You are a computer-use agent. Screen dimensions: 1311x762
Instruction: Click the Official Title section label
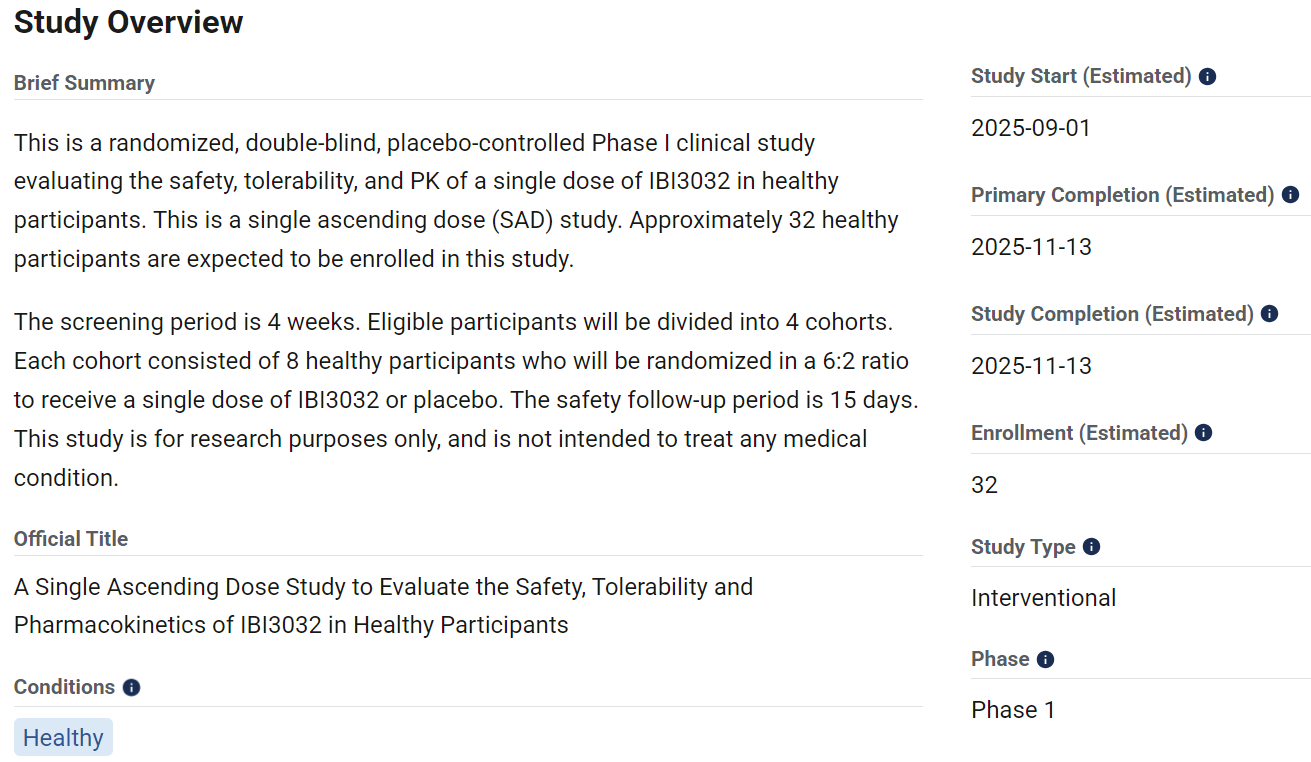pyautogui.click(x=71, y=539)
